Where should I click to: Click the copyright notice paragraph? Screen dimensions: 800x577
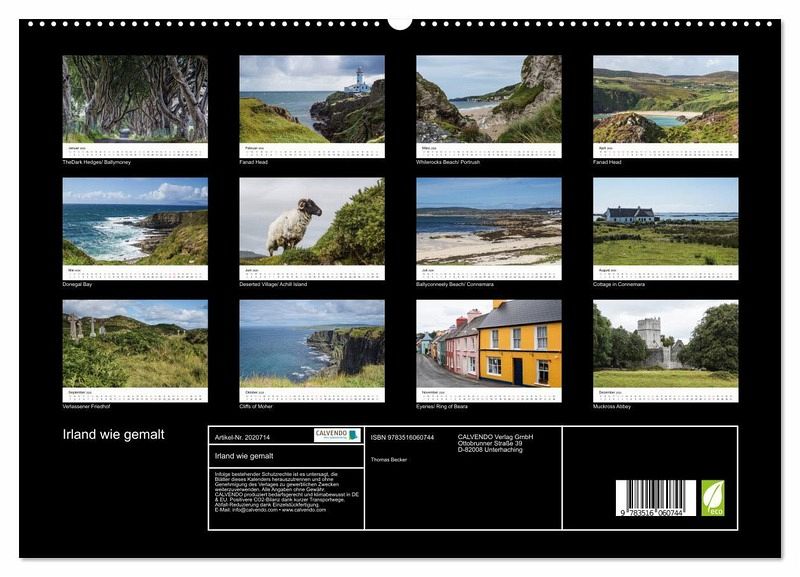point(287,492)
